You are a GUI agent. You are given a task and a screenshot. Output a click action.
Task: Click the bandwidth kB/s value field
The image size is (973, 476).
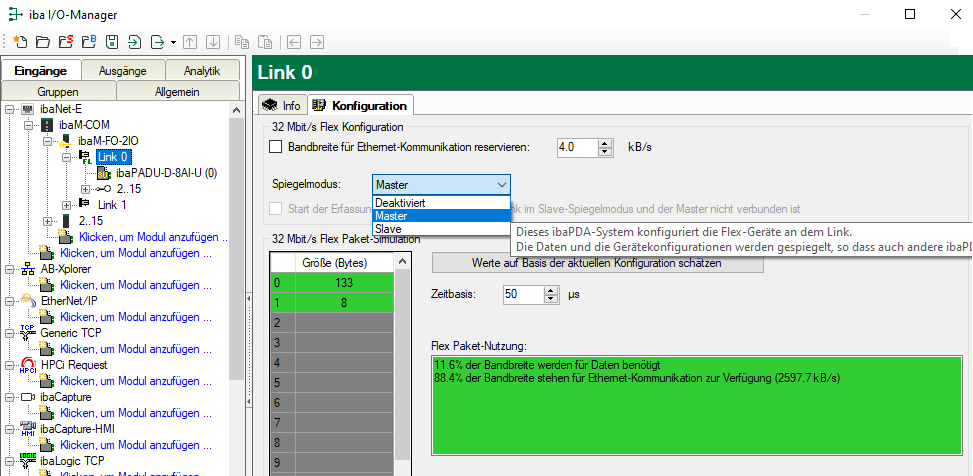(577, 148)
